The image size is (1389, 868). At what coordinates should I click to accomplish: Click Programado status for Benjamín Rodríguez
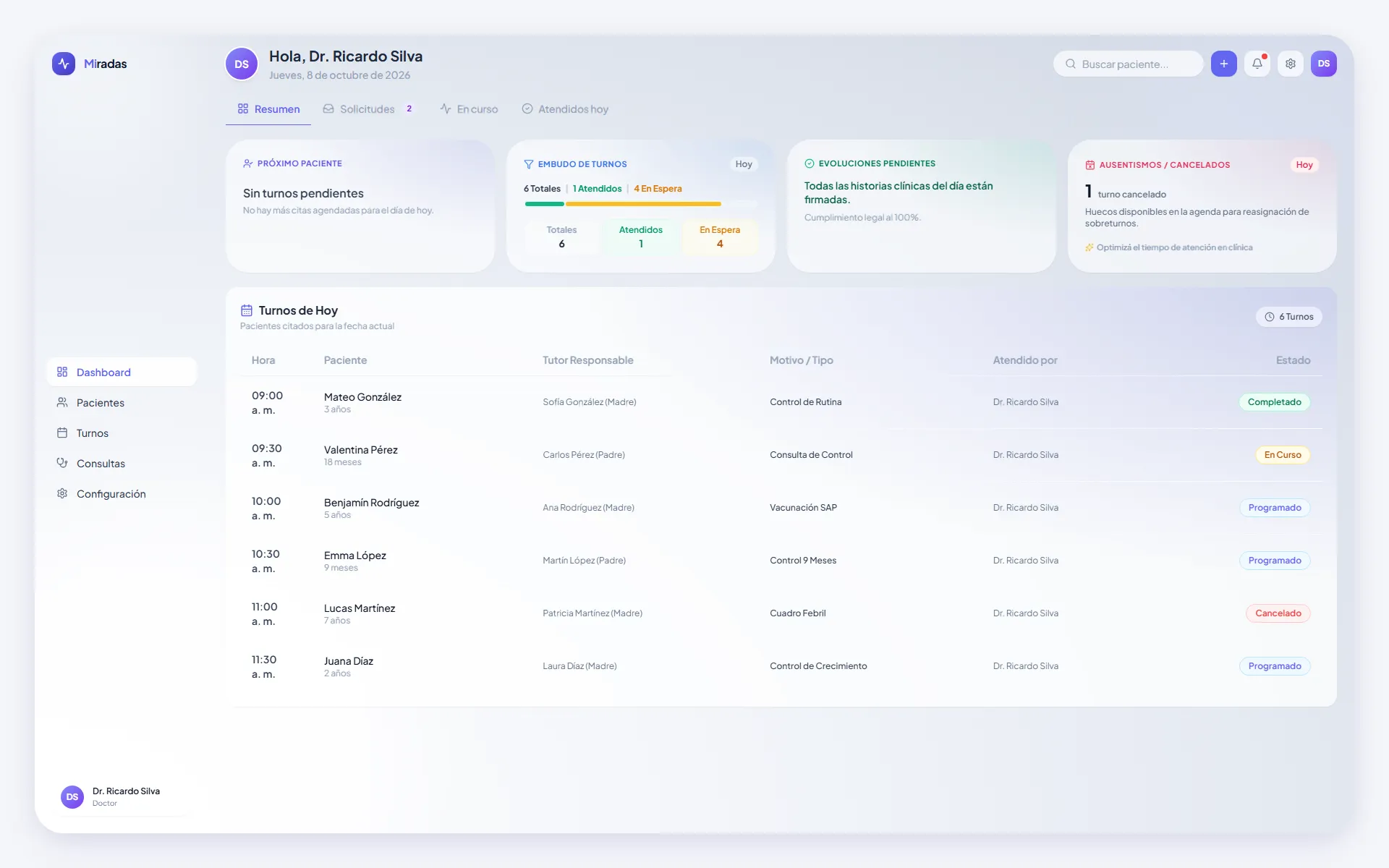[x=1275, y=508]
